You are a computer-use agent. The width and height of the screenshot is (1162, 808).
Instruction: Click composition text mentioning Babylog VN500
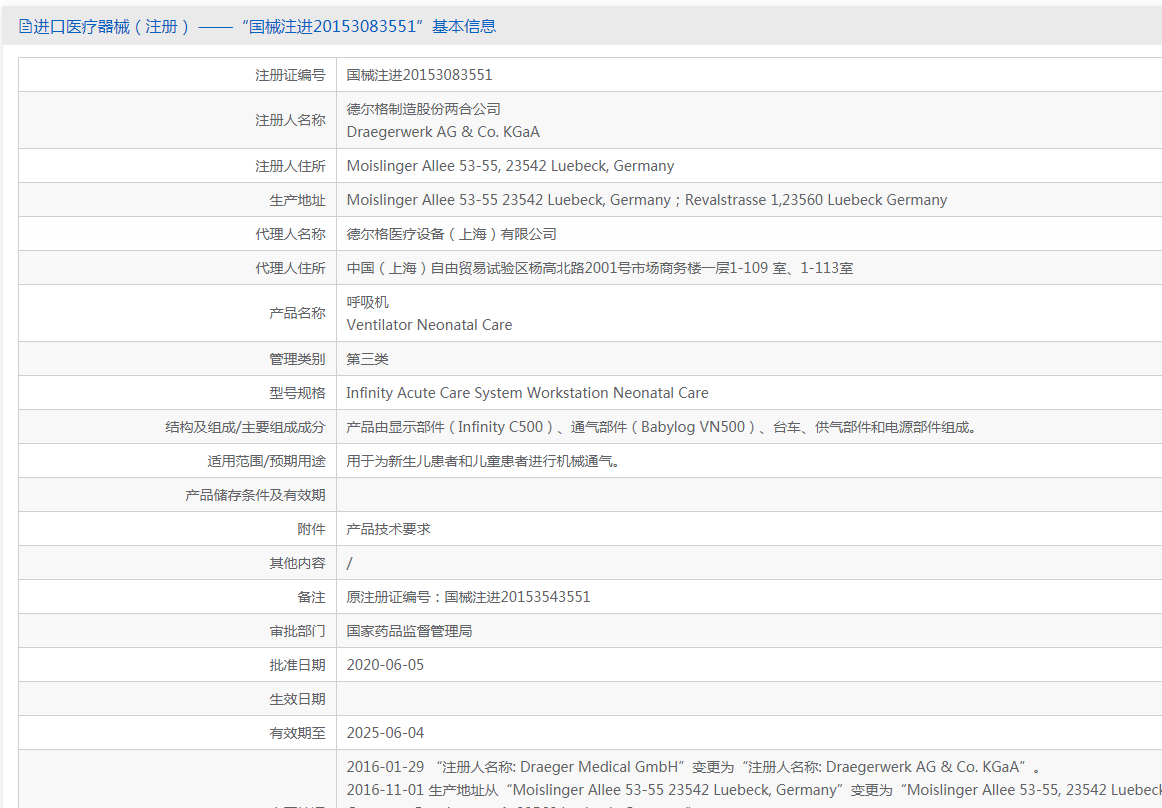click(x=662, y=428)
